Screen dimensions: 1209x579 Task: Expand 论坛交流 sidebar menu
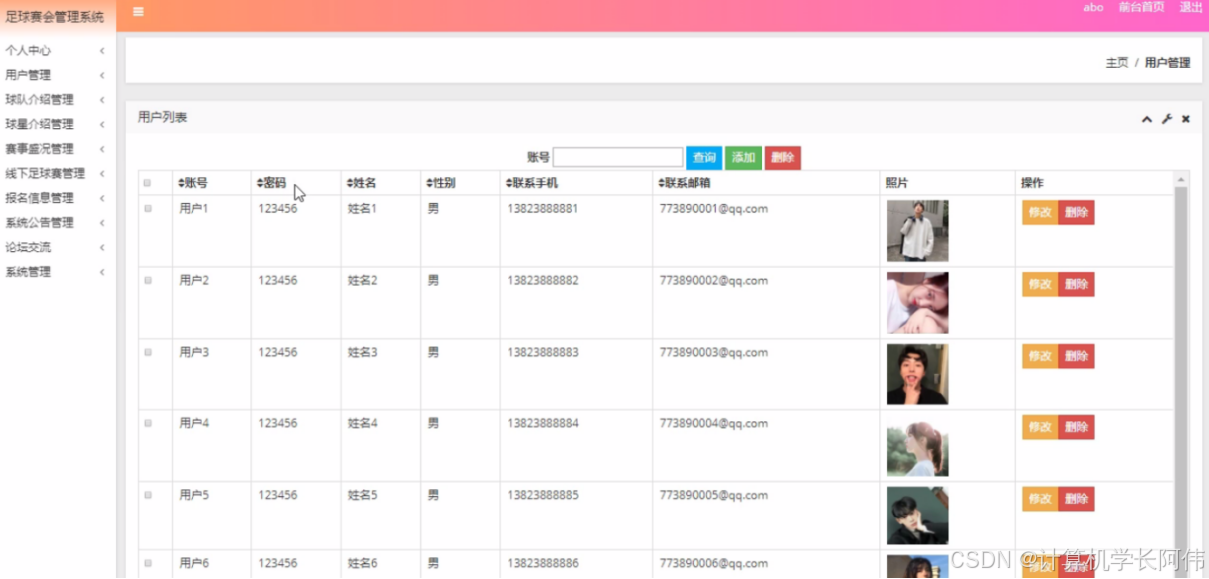[x=55, y=247]
